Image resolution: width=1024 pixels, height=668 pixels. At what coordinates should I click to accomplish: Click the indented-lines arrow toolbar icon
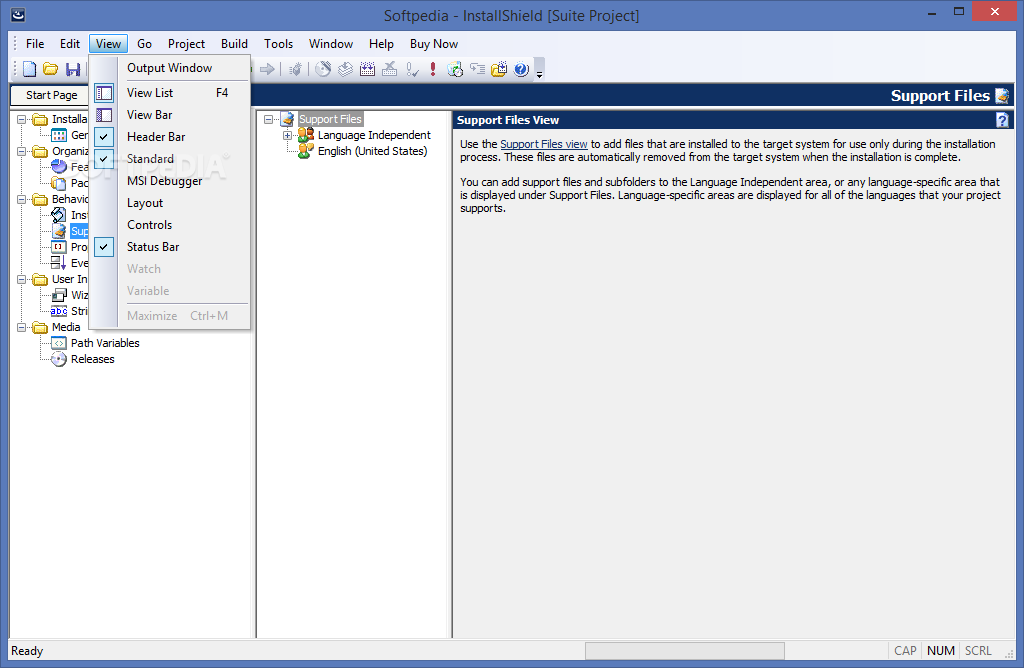click(x=477, y=69)
